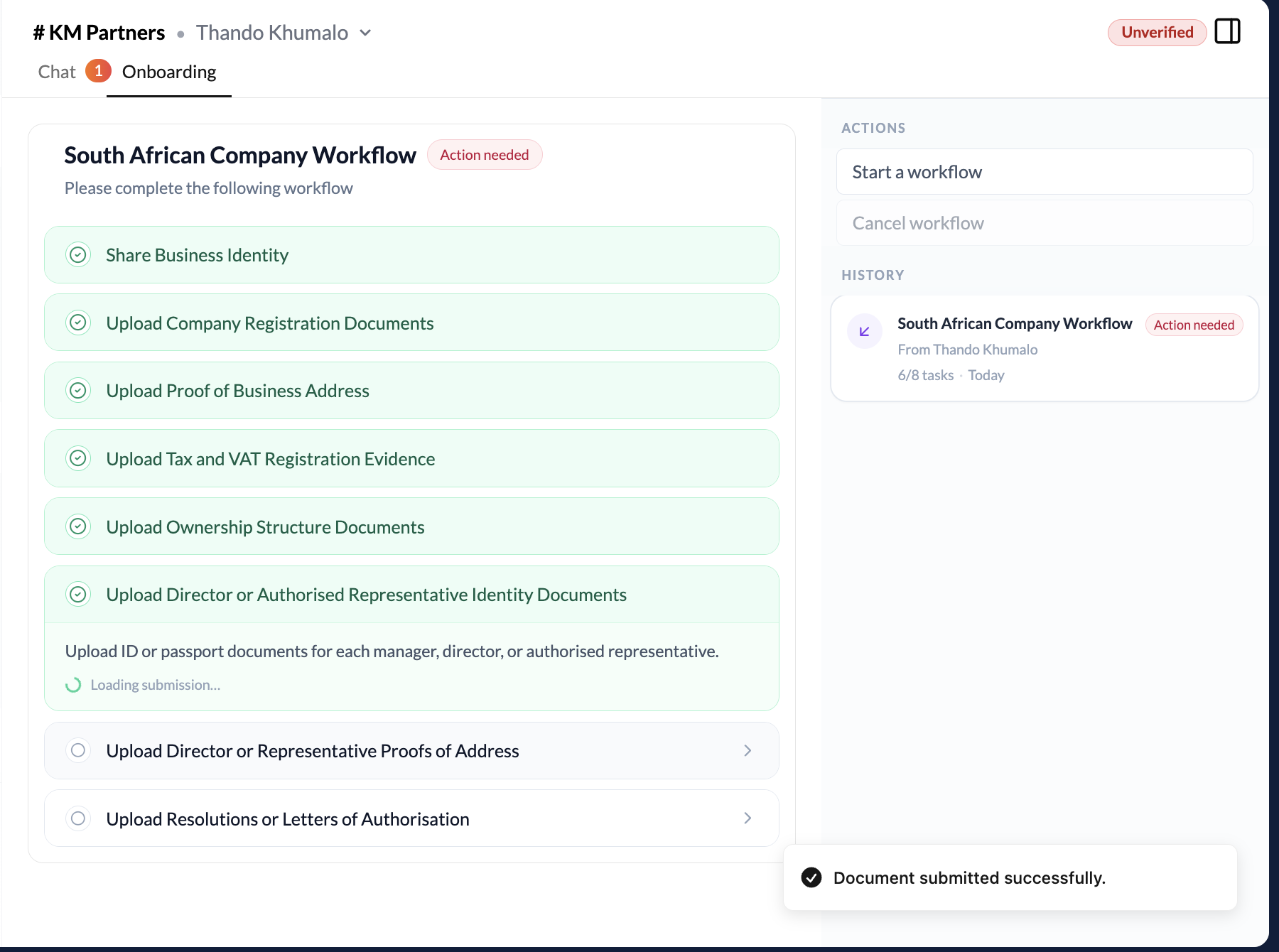This screenshot has height=952, width=1279.
Task: Click the panel toggle icon top right
Action: coord(1229,32)
